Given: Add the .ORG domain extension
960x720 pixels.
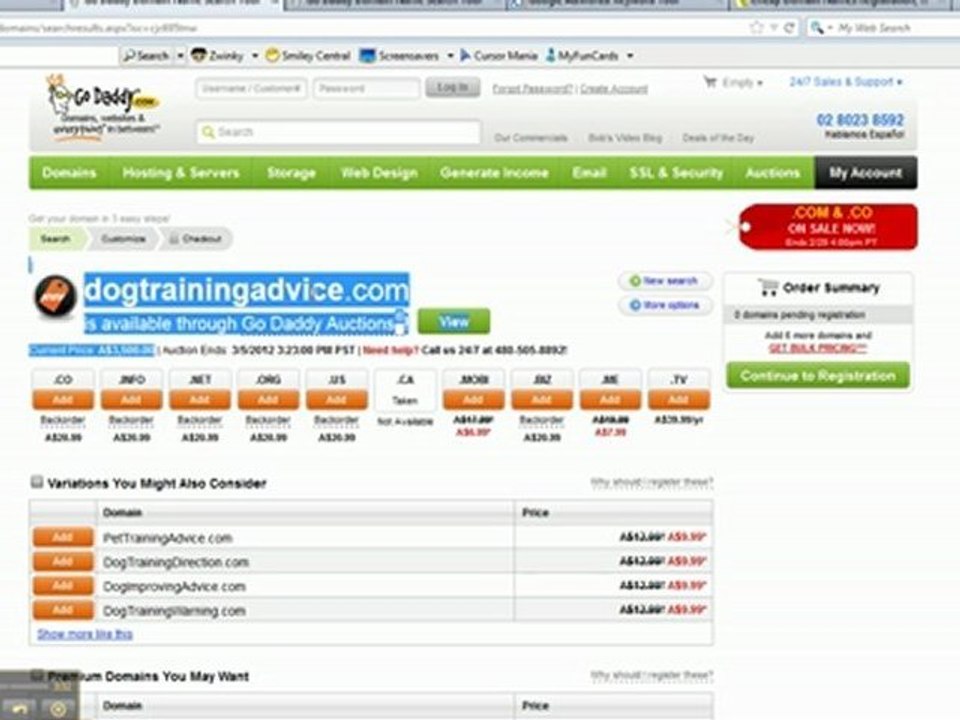Looking at the screenshot, I should 268,400.
